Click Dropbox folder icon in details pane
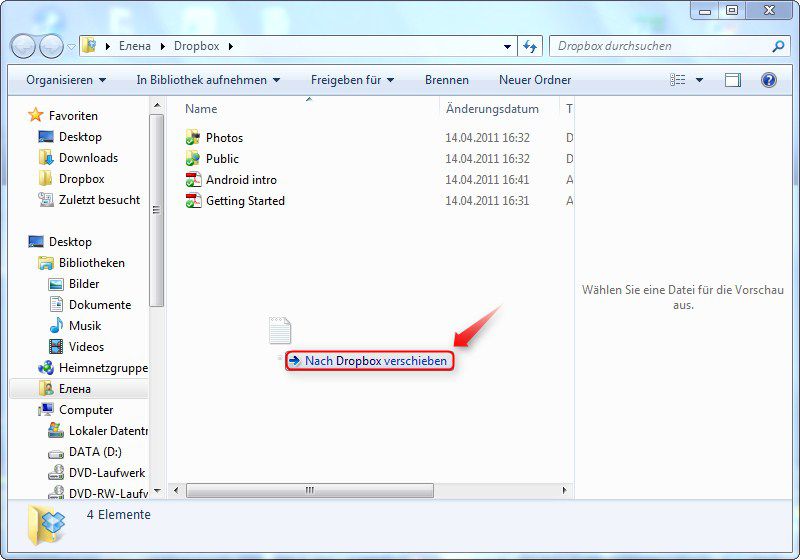800x560 pixels. pos(47,524)
